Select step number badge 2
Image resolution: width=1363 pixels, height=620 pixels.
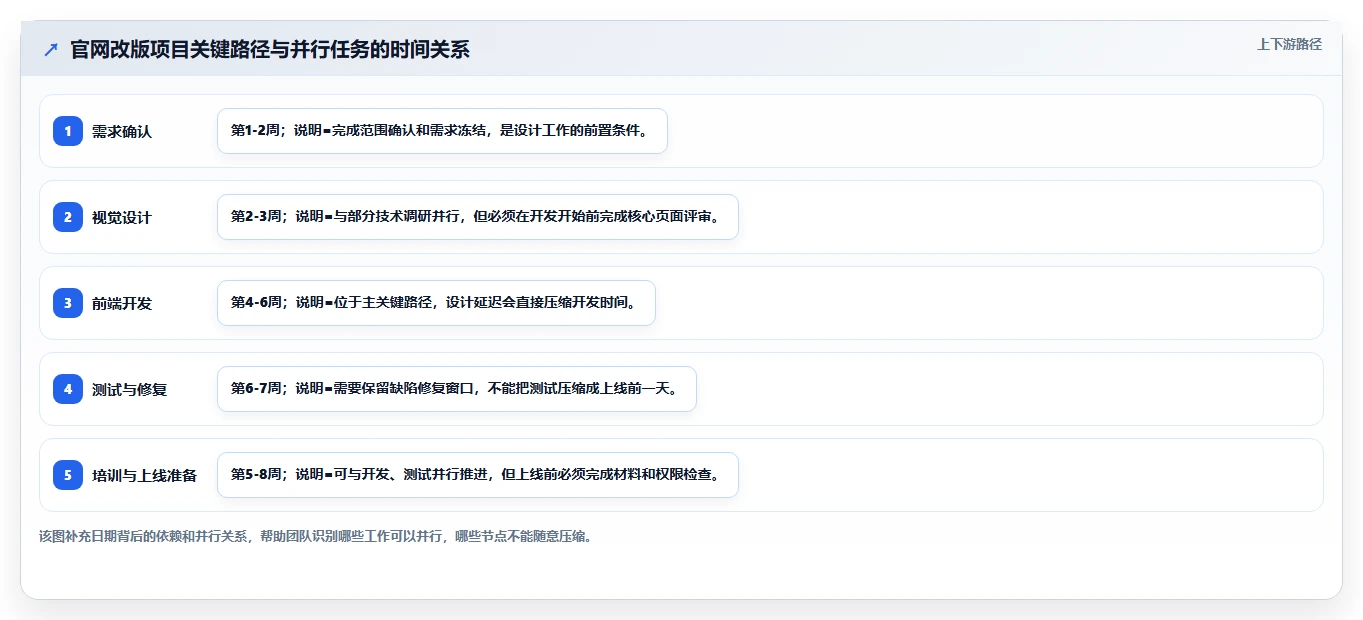tap(68, 217)
